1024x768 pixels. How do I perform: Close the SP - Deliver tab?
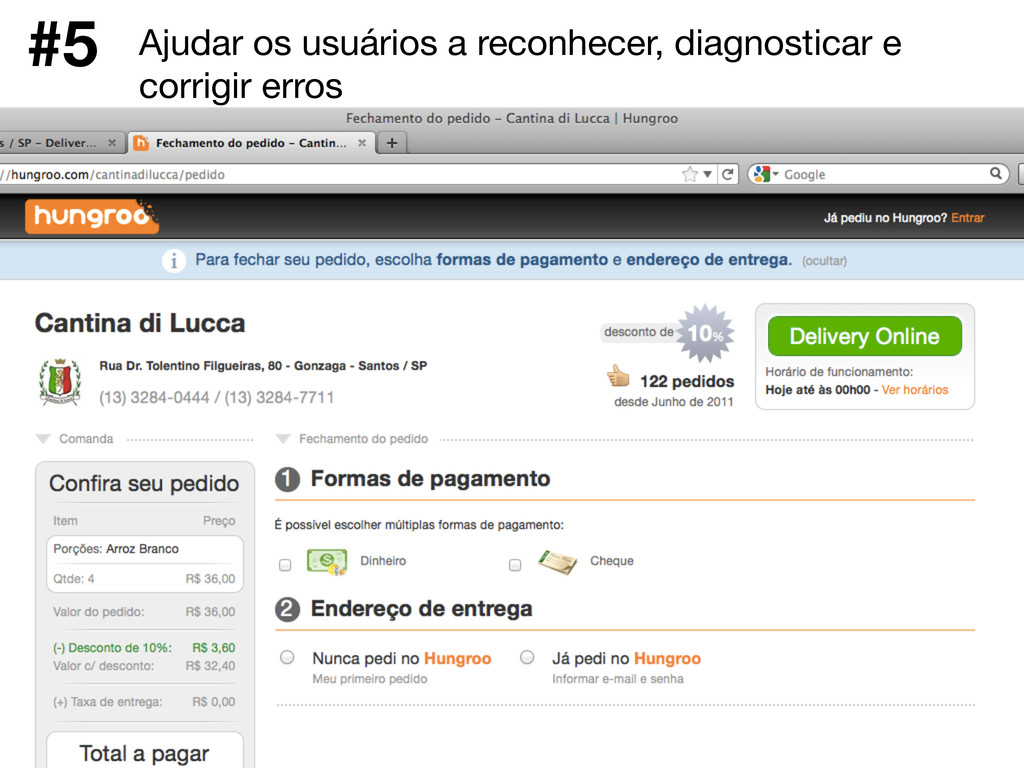pyautogui.click(x=112, y=142)
